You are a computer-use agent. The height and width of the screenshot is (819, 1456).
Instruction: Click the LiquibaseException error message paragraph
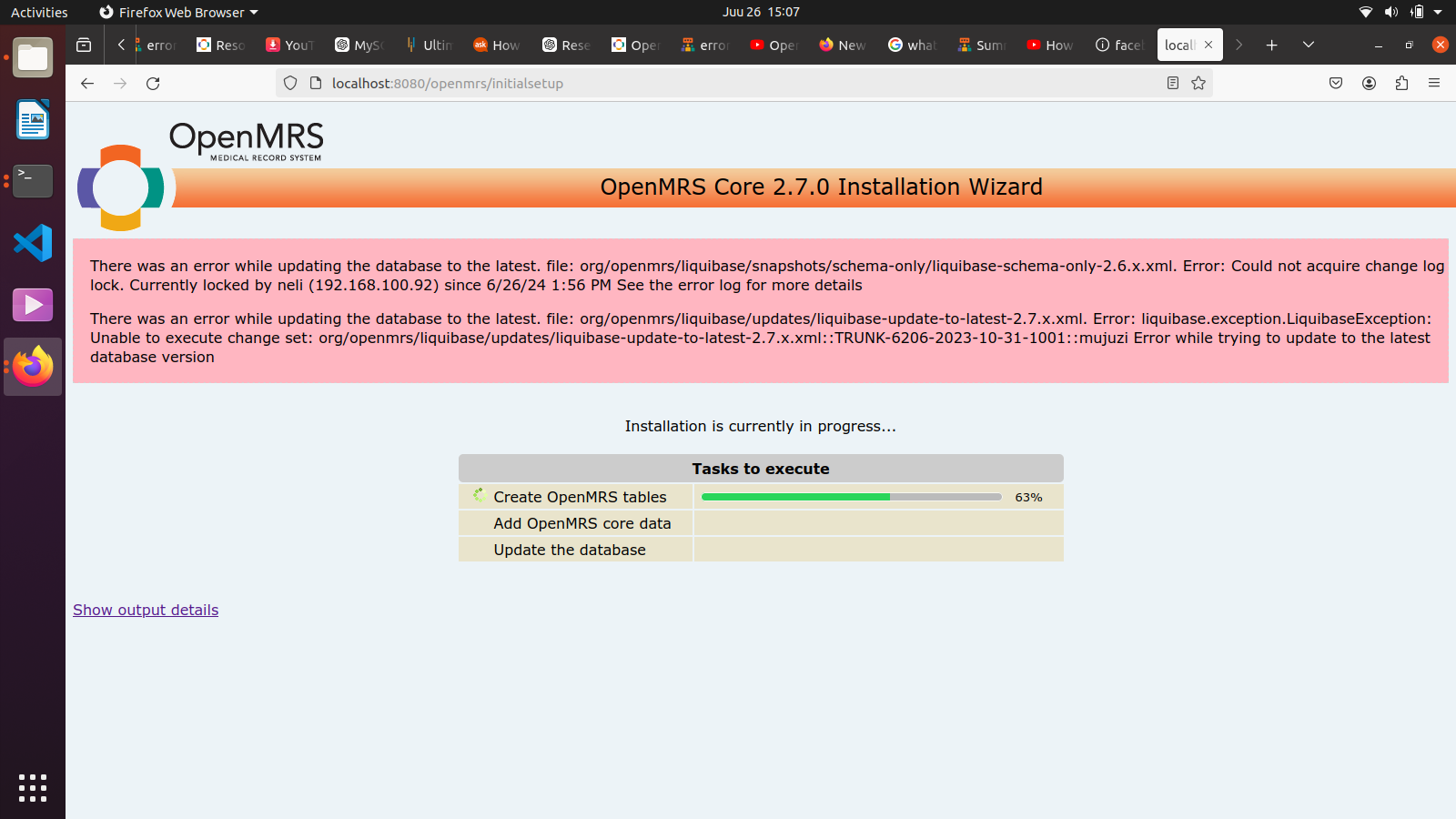(761, 338)
